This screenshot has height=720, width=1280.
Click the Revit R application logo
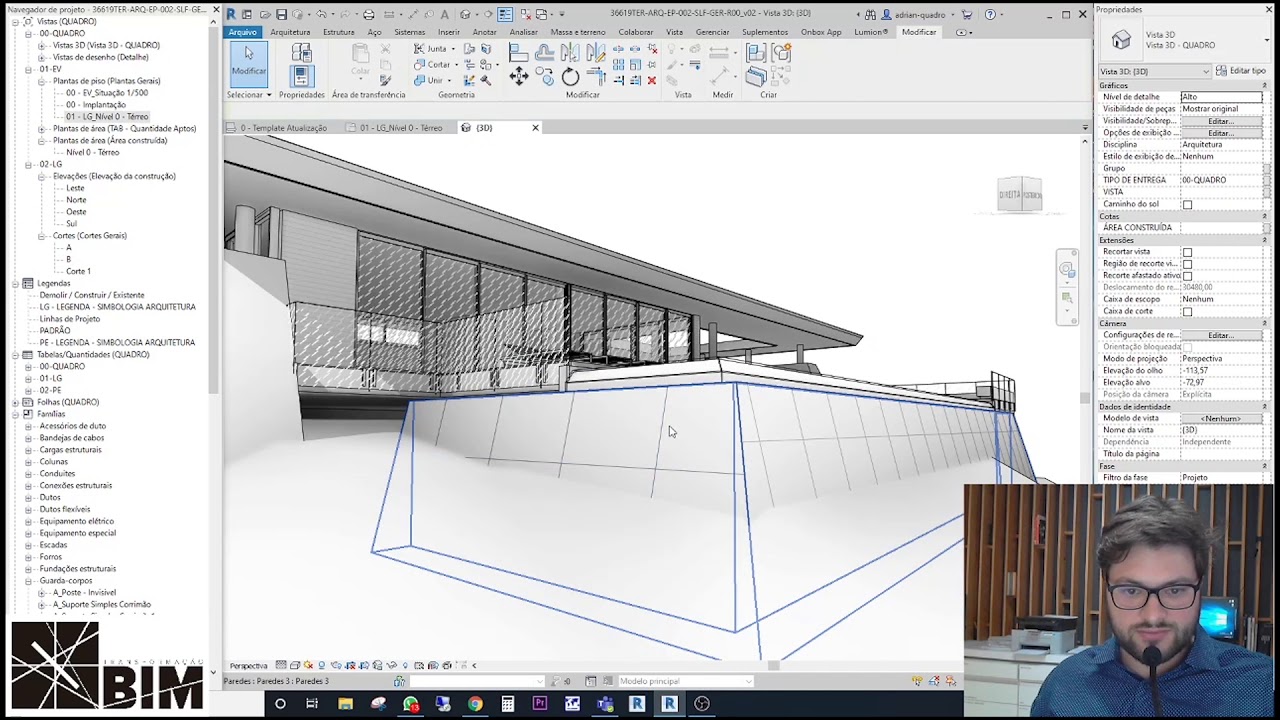[x=231, y=14]
